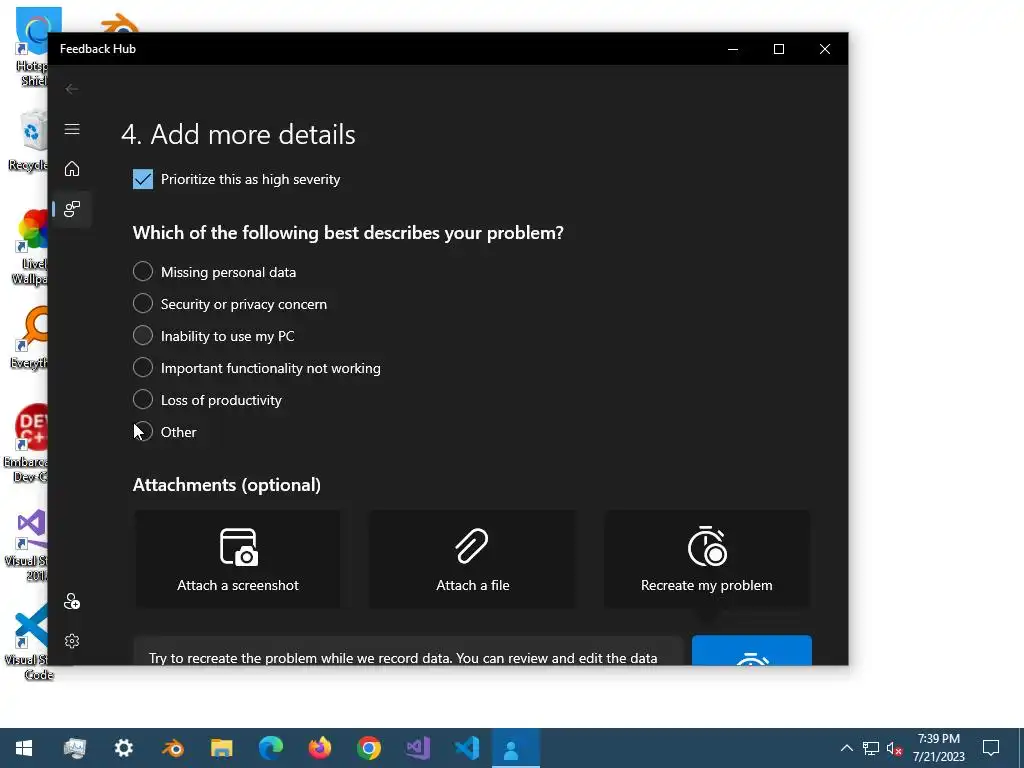Open the hamburger navigation menu
The height and width of the screenshot is (768, 1024).
tap(72, 129)
